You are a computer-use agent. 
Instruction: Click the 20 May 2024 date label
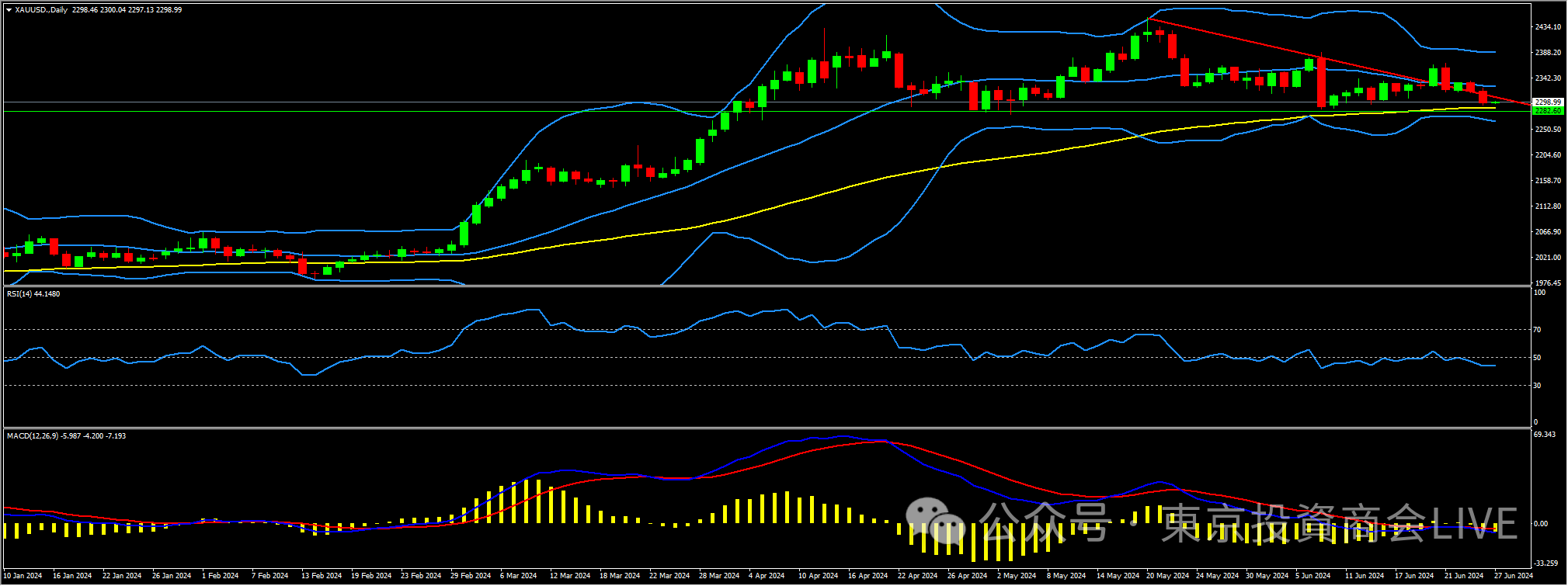[1168, 576]
